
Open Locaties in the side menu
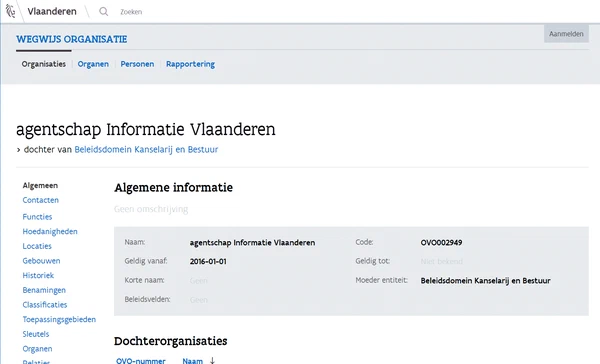[37, 246]
